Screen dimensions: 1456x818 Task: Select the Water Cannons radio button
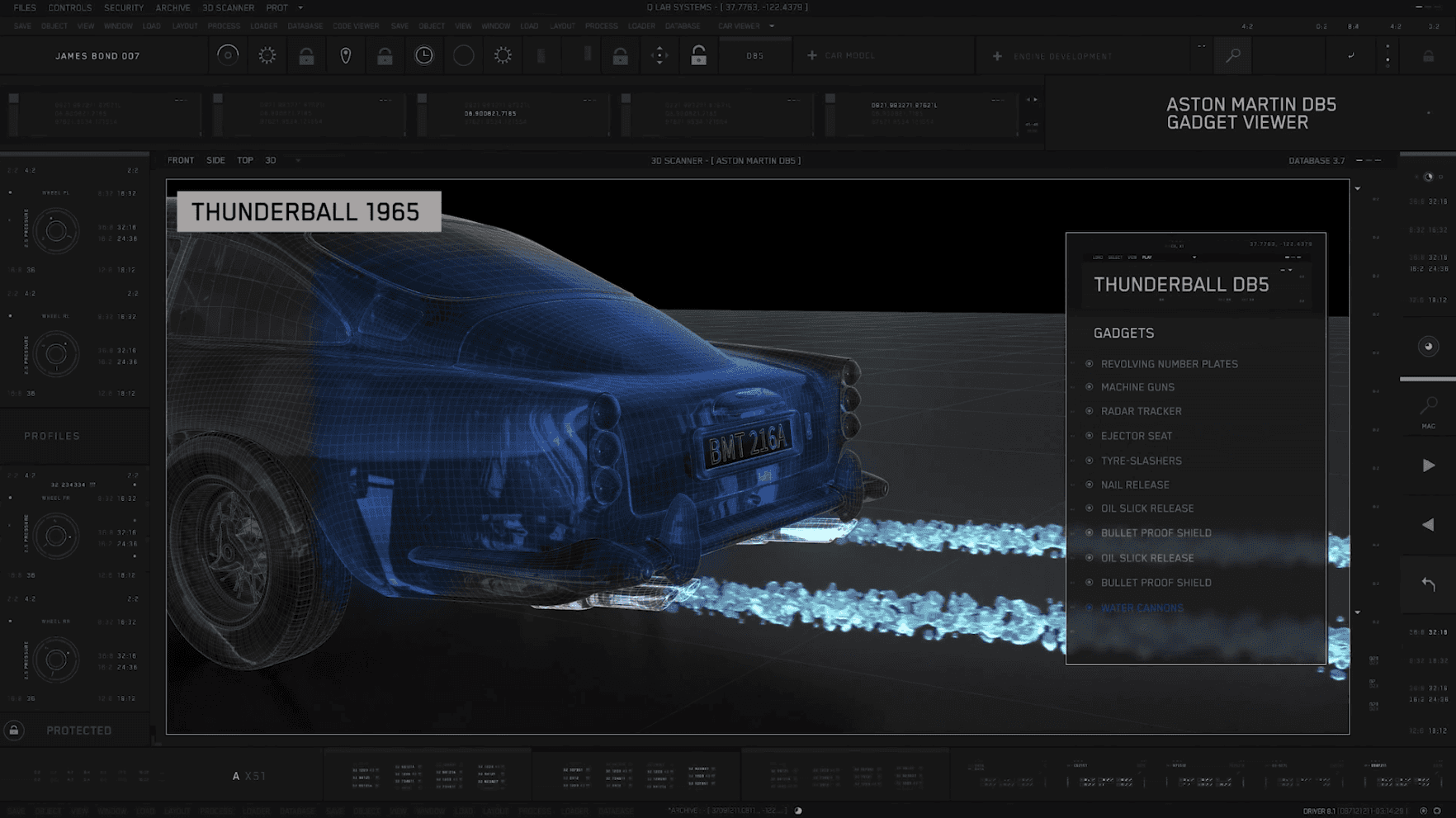point(1090,608)
